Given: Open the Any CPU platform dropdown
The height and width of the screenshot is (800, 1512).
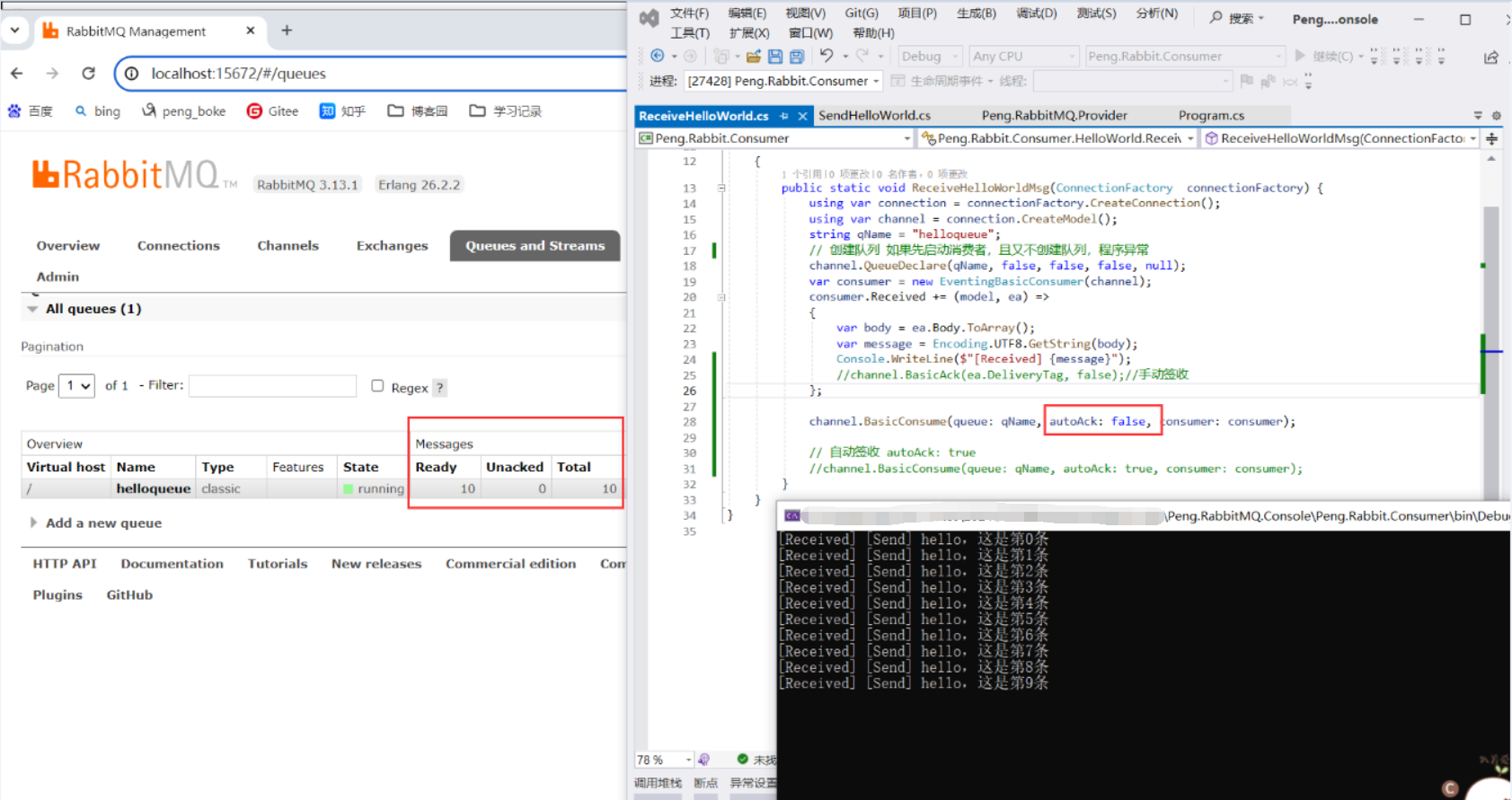Looking at the screenshot, I should click(1023, 57).
